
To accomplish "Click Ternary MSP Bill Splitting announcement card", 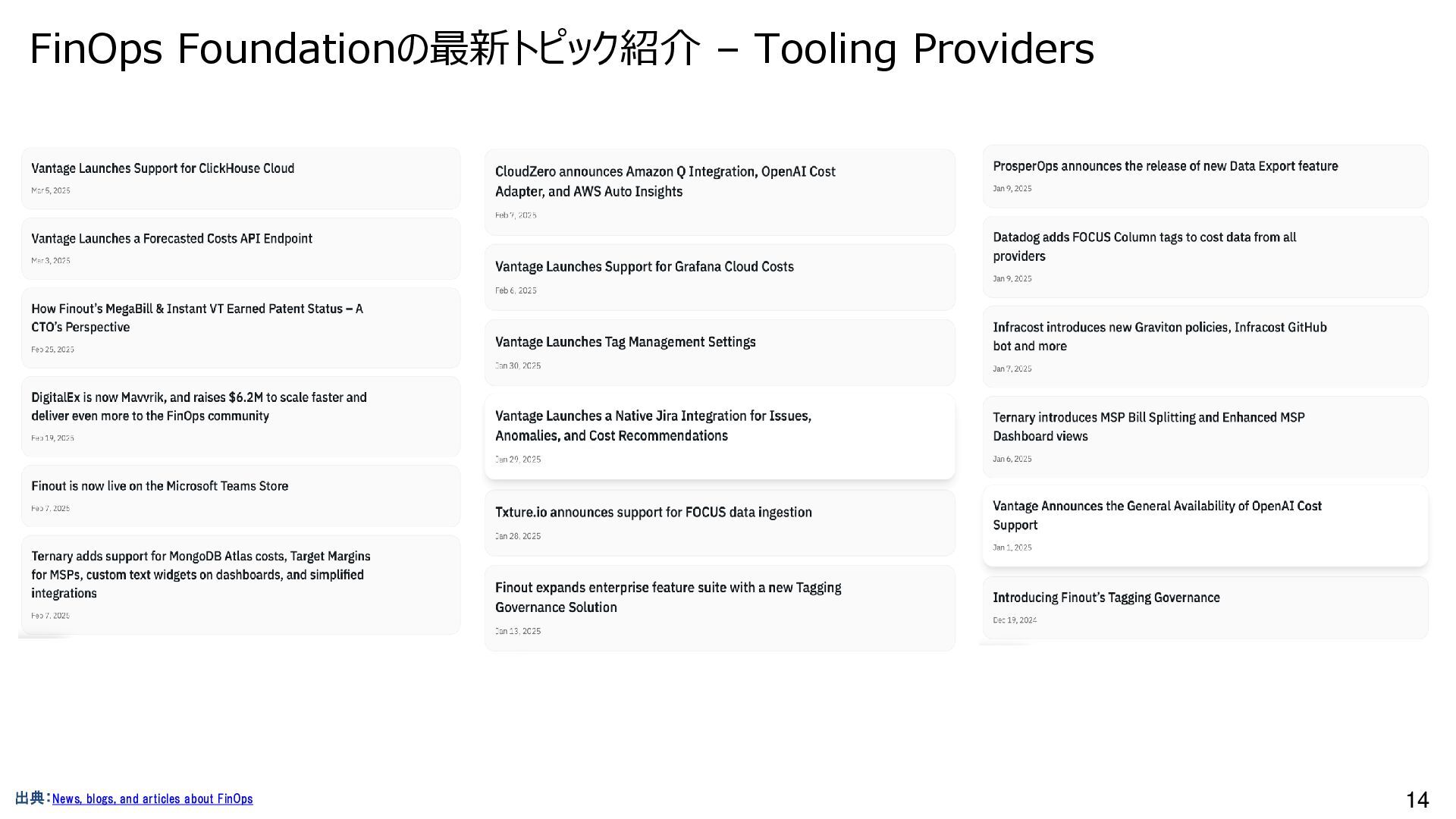I will 1205,437.
